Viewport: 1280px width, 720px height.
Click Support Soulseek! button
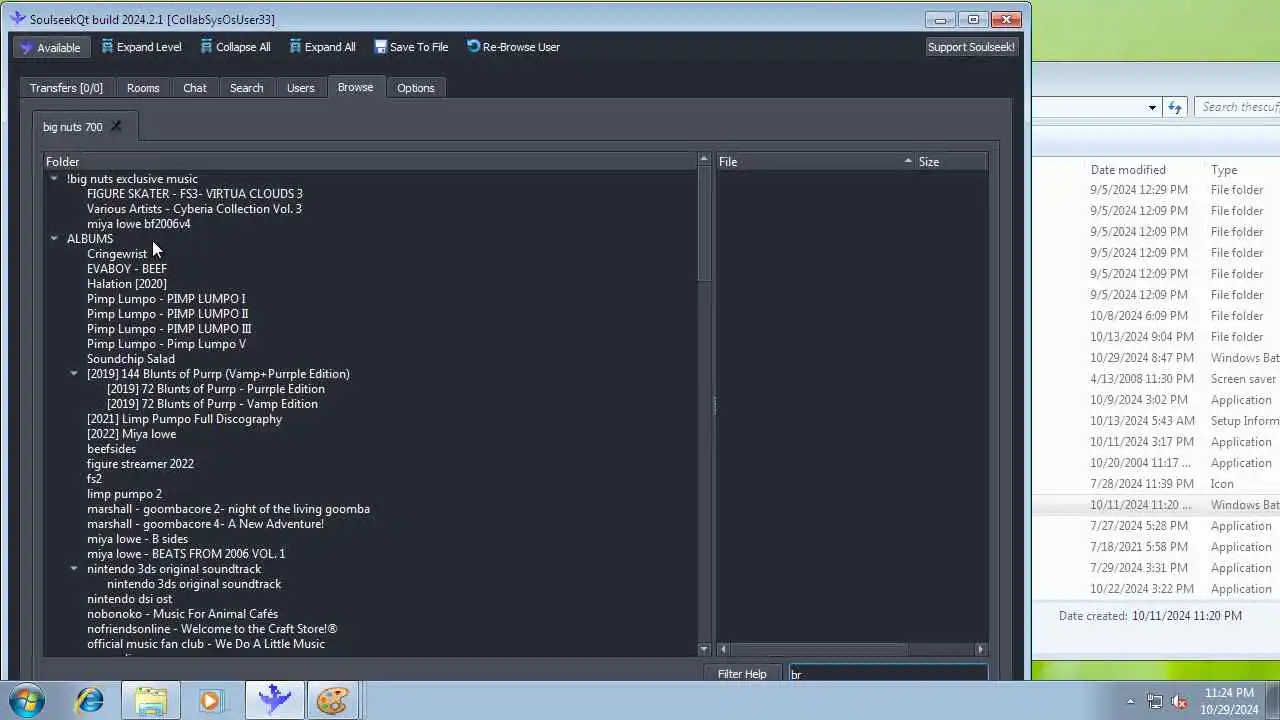[971, 47]
